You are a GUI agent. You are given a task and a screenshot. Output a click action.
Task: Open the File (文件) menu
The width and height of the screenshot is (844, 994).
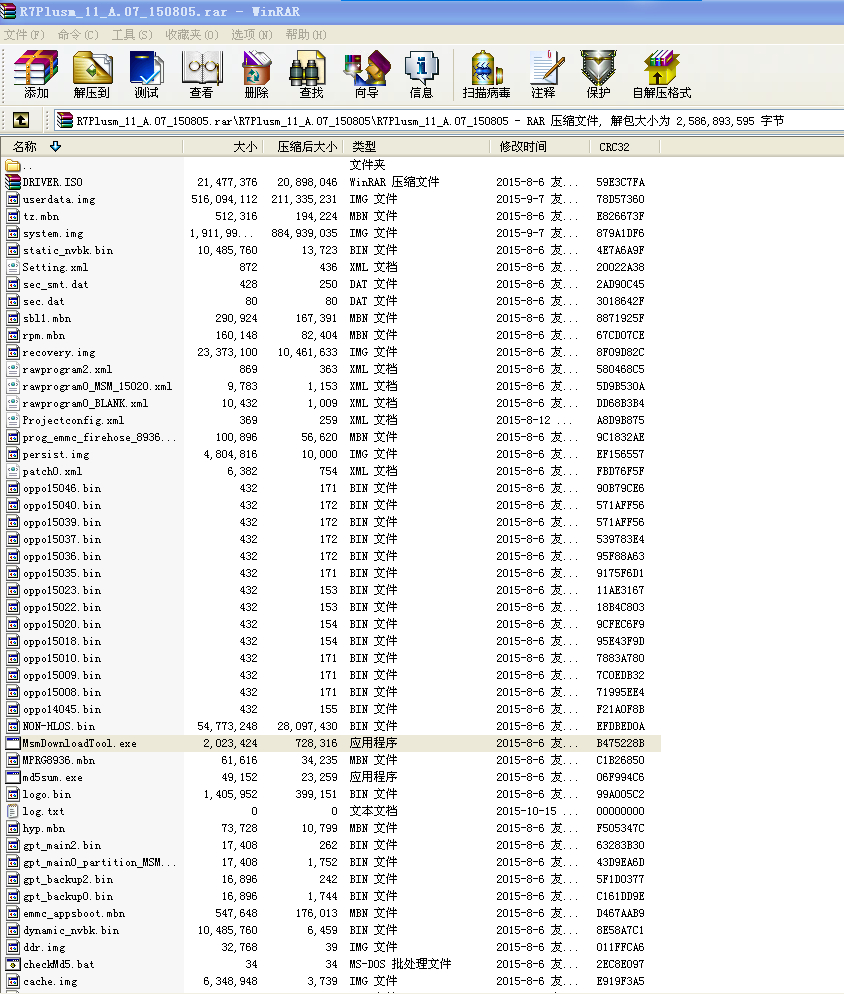(x=24, y=35)
